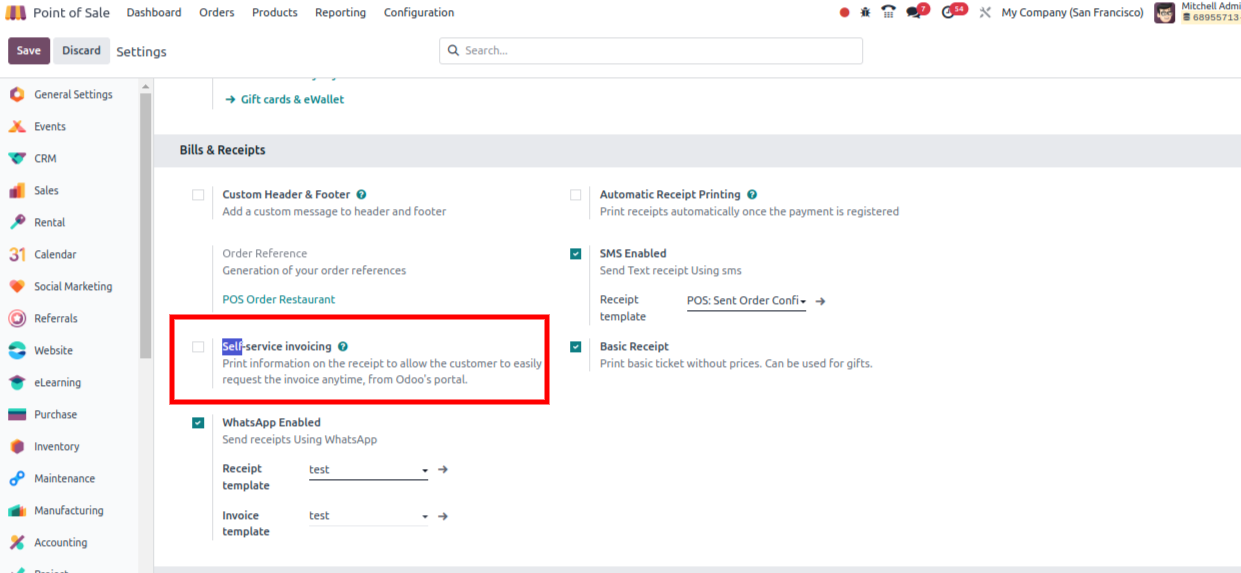This screenshot has width=1241, height=573.
Task: Uncheck the Basic Receipt option
Action: 576,347
